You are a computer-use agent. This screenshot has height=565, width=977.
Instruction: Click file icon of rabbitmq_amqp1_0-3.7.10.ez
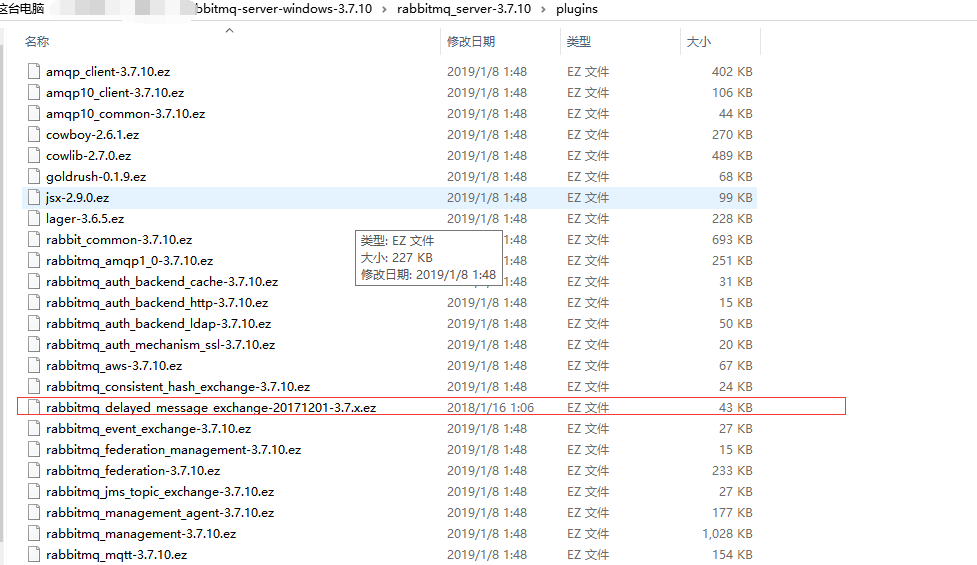pos(34,260)
